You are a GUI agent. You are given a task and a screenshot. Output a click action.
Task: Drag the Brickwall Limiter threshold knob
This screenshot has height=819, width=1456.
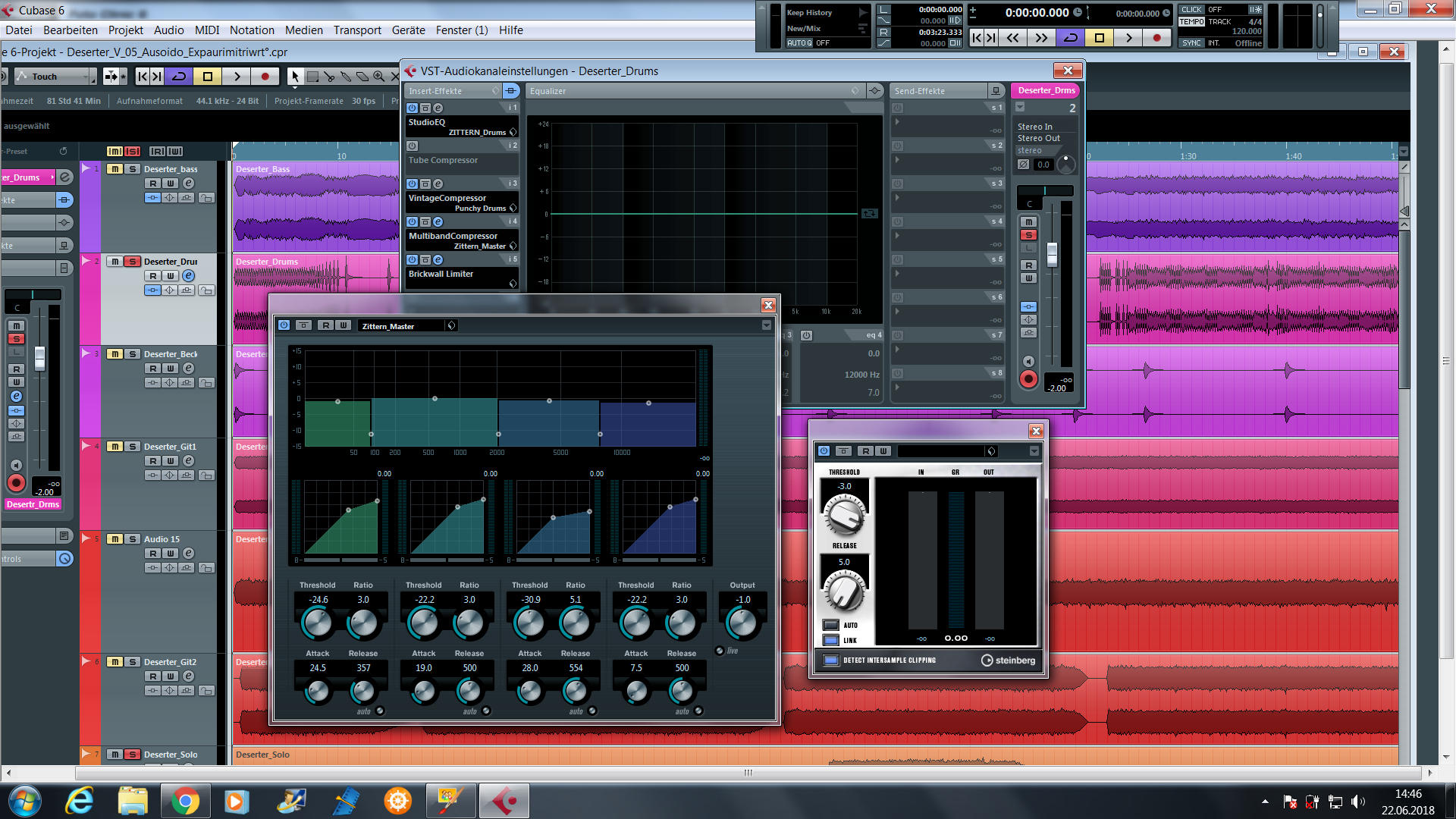click(x=843, y=513)
